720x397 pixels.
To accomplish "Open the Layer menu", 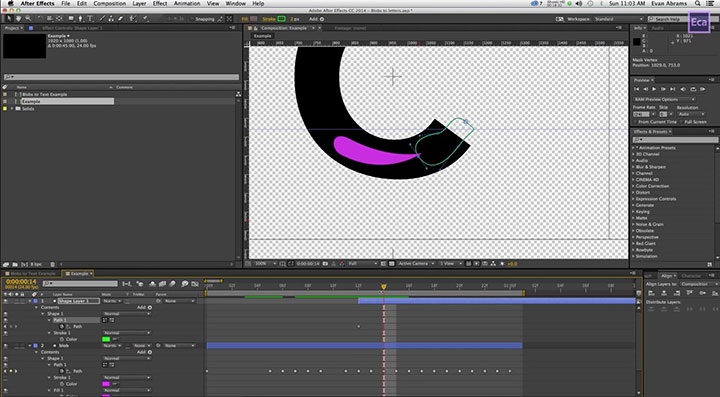I will pos(139,3).
